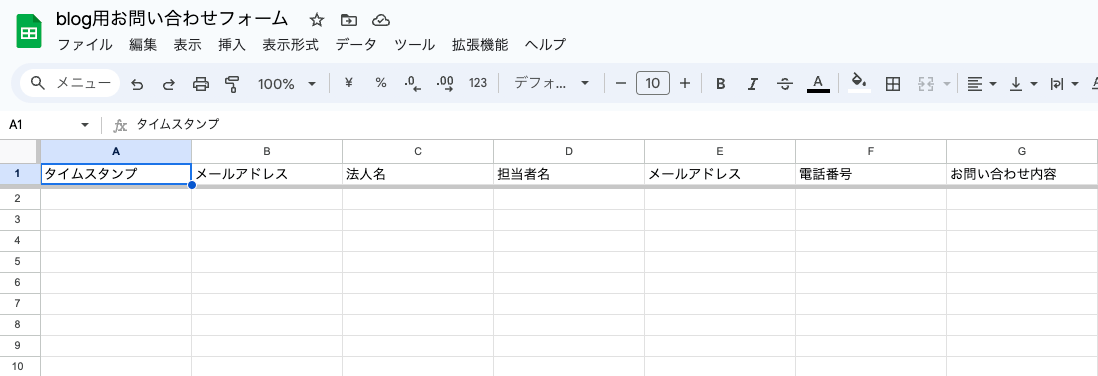Expand the Name box dropdown arrow
1098x376 pixels.
coord(85,125)
